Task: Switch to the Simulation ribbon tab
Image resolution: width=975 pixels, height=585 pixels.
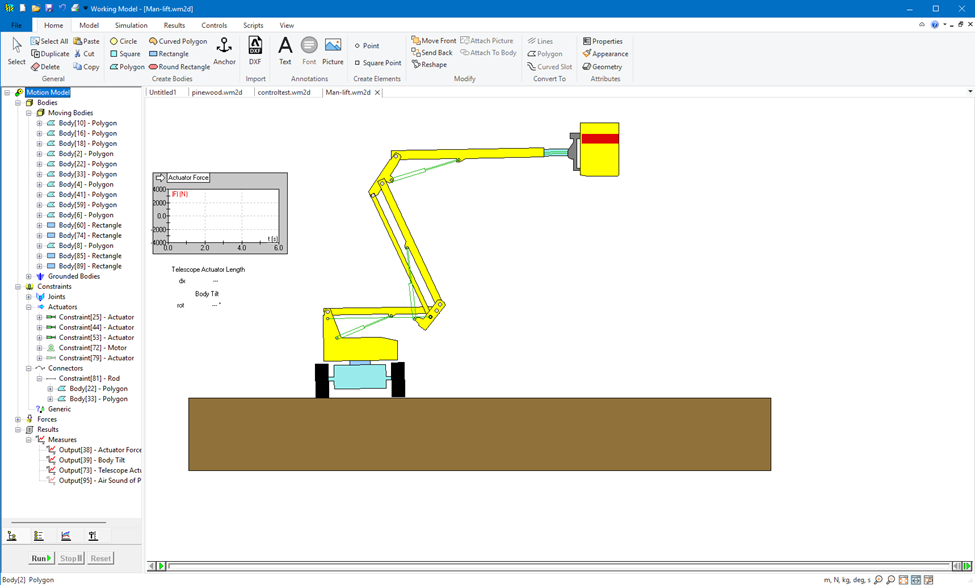Action: pos(130,25)
